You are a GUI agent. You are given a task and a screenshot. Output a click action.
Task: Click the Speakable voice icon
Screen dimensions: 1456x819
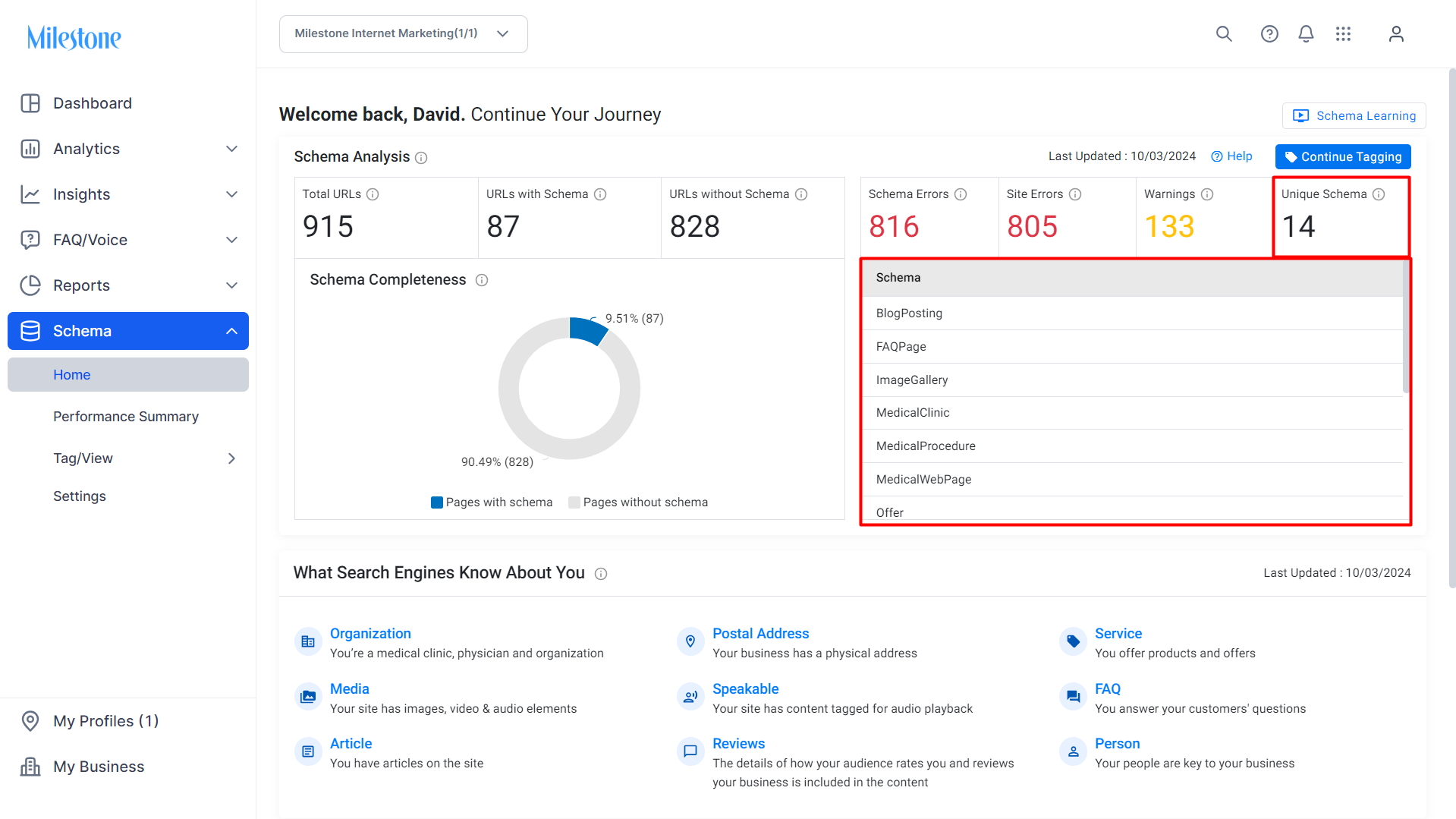pos(690,697)
